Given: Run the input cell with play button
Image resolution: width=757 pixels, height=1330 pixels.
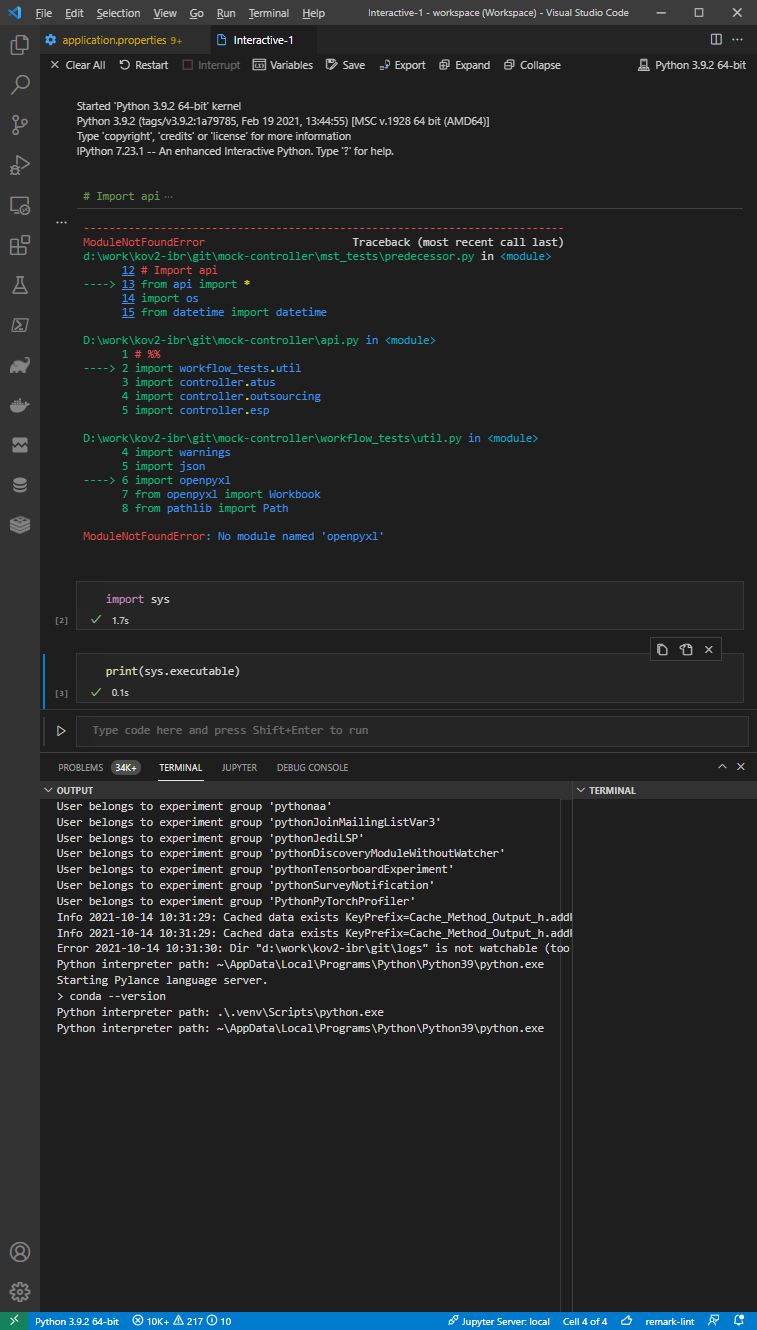Looking at the screenshot, I should (x=61, y=731).
